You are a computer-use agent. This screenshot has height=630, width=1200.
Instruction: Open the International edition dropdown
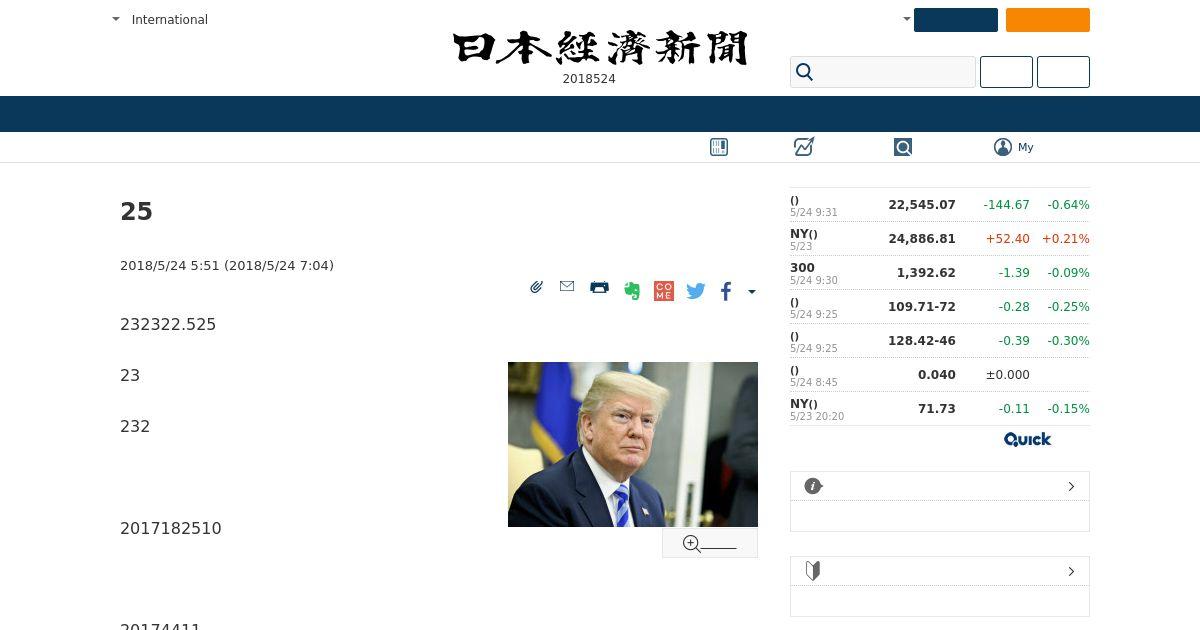click(x=160, y=19)
